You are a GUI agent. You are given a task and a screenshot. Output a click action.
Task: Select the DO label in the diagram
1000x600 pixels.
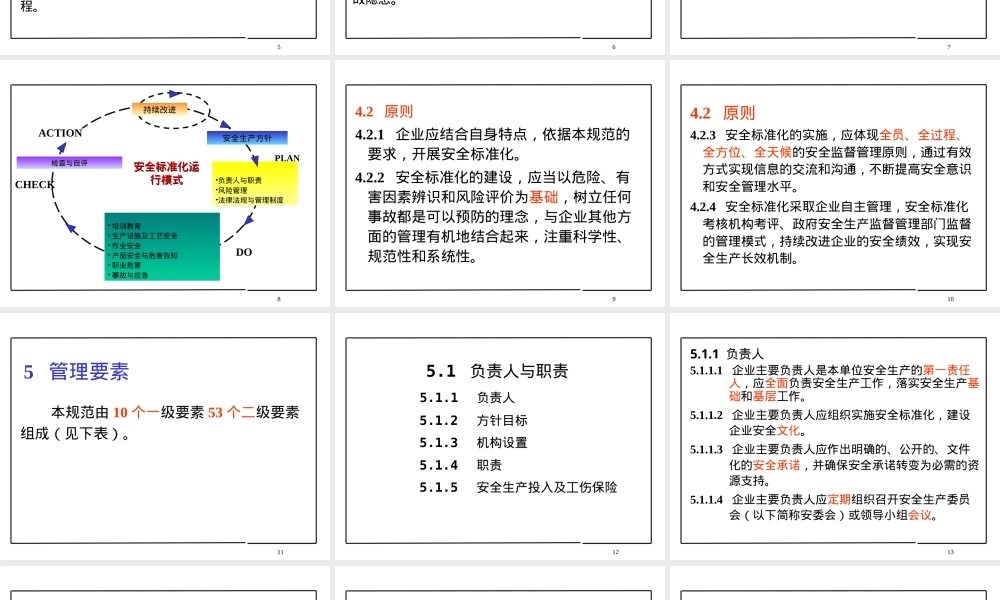(x=244, y=252)
